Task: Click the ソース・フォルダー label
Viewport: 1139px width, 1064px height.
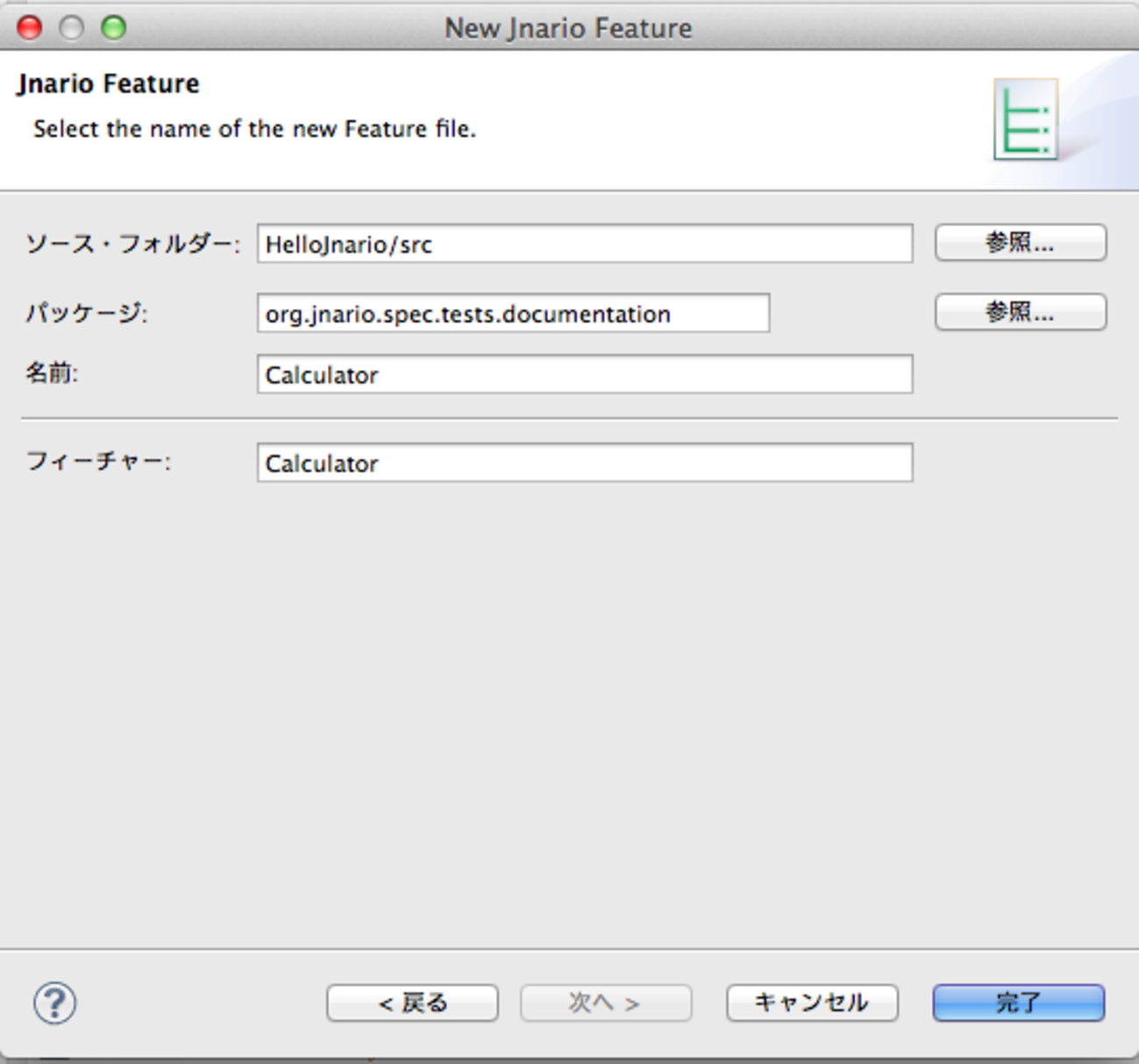Action: 132,244
